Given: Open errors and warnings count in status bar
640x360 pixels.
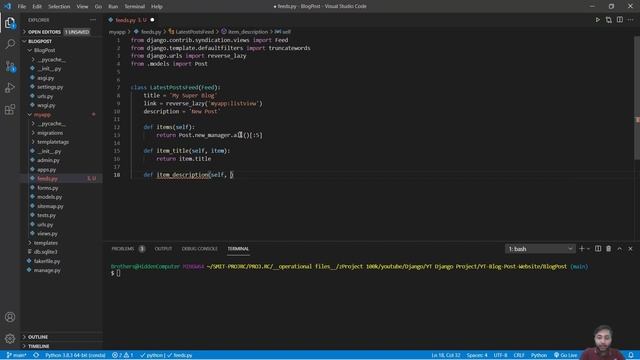Looking at the screenshot, I should click(x=122, y=355).
